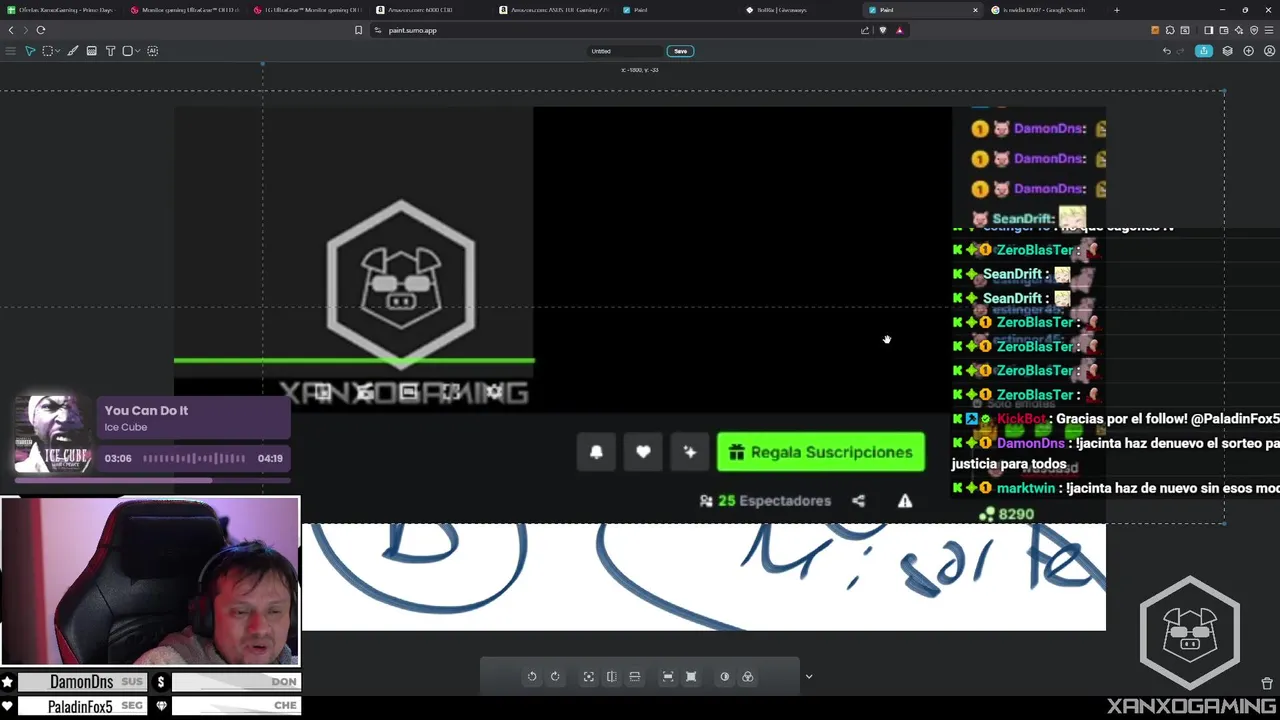Go forward in browser history
Viewport: 1280px width, 720px height.
point(25,30)
